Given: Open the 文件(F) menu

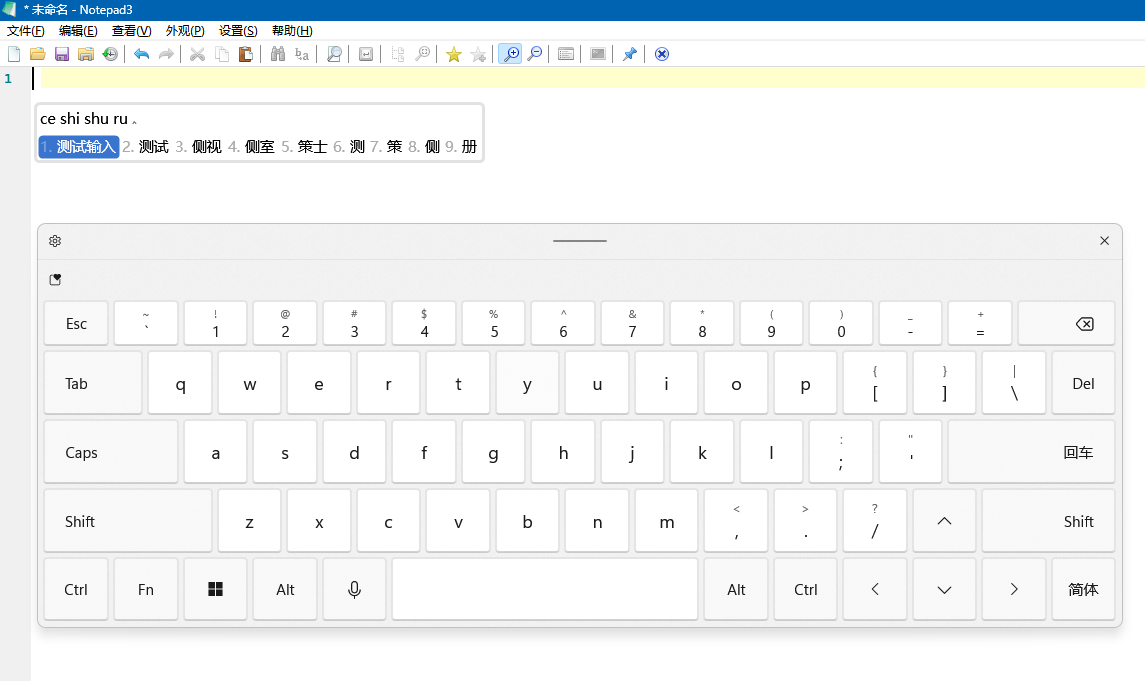Looking at the screenshot, I should (26, 31).
